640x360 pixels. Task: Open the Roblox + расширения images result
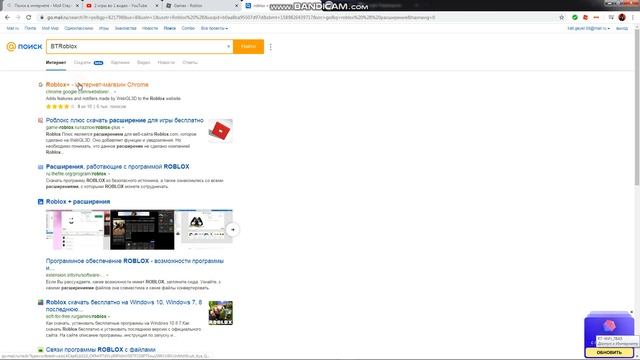point(78,202)
